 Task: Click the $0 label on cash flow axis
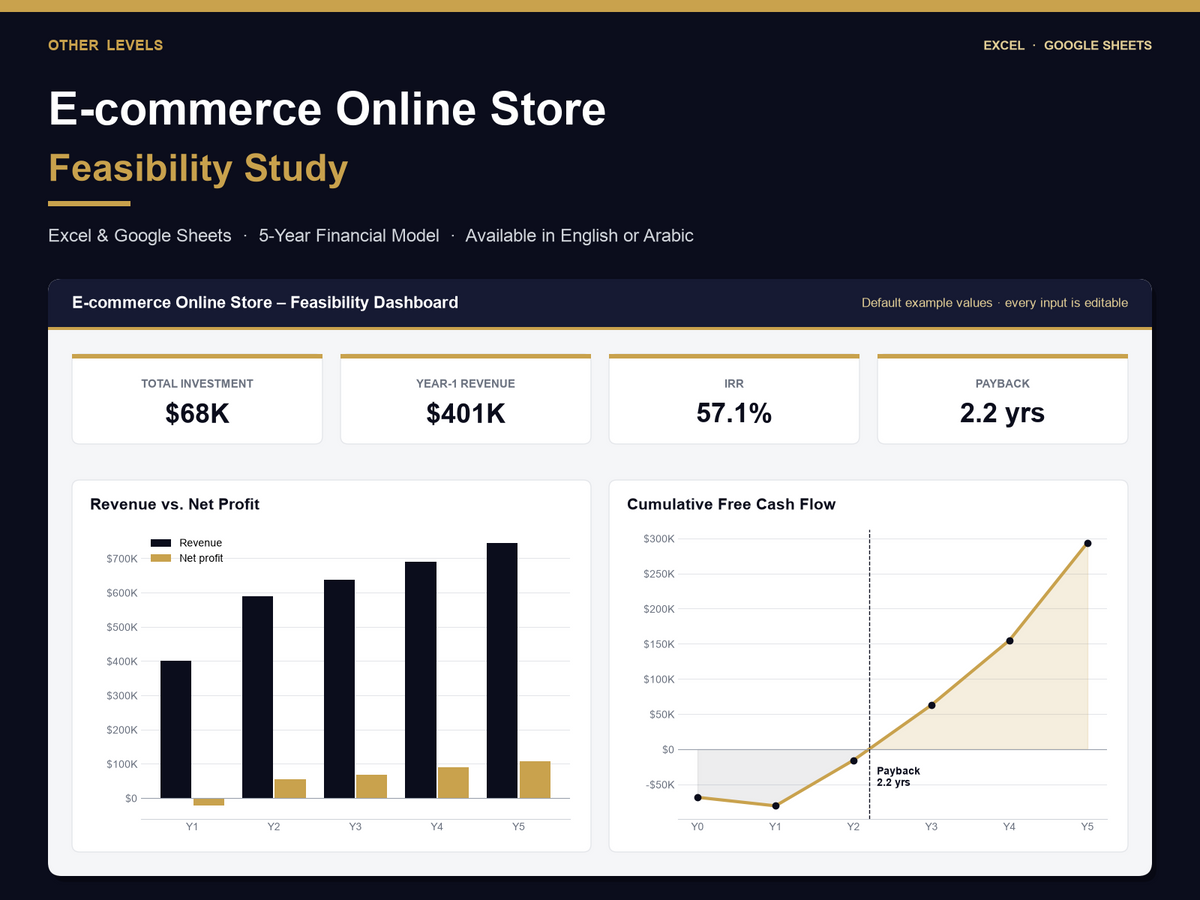pyautogui.click(x=668, y=749)
